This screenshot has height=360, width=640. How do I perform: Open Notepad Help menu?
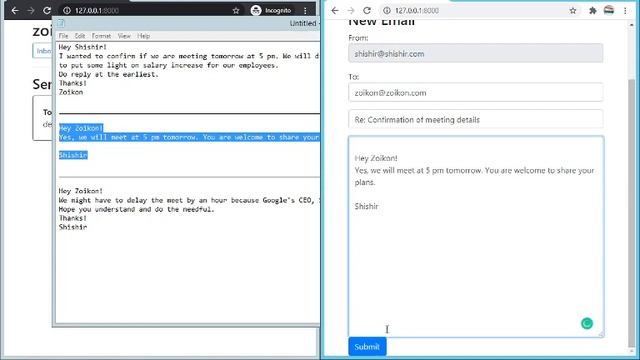click(143, 36)
